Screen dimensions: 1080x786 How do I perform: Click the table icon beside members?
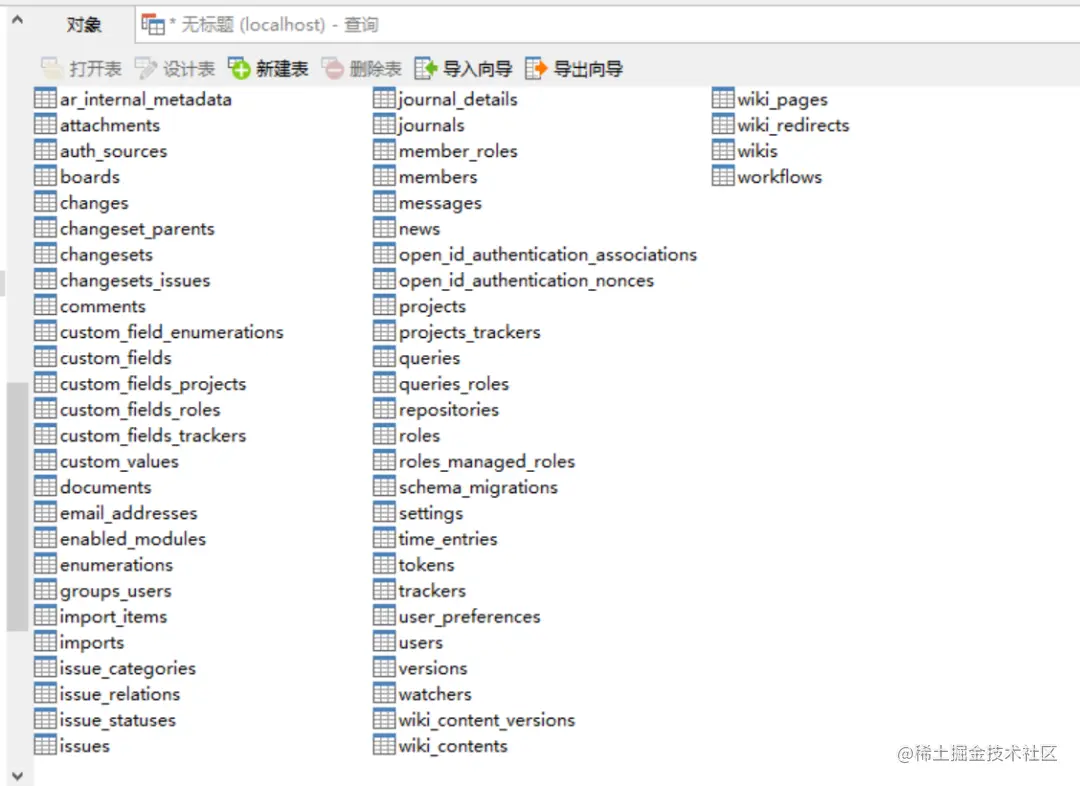tap(384, 176)
